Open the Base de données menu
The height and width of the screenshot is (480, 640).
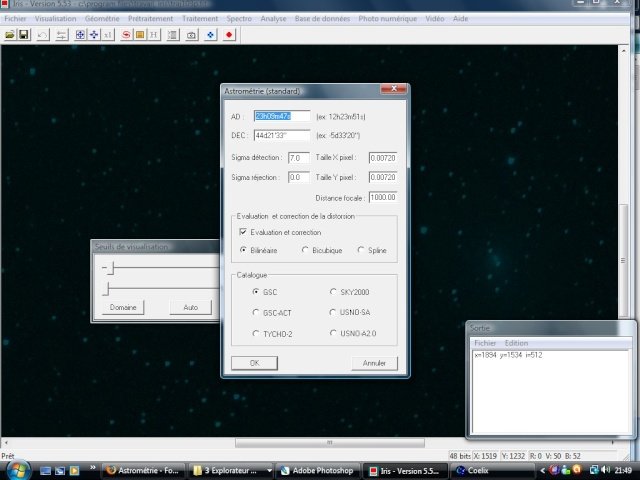point(322,19)
